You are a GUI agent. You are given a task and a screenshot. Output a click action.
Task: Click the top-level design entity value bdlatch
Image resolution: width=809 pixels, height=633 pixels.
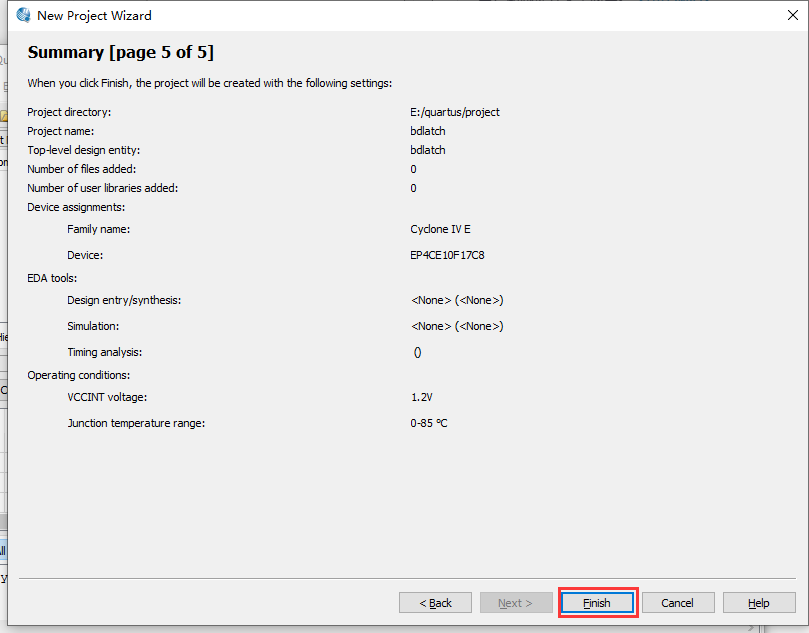[428, 150]
